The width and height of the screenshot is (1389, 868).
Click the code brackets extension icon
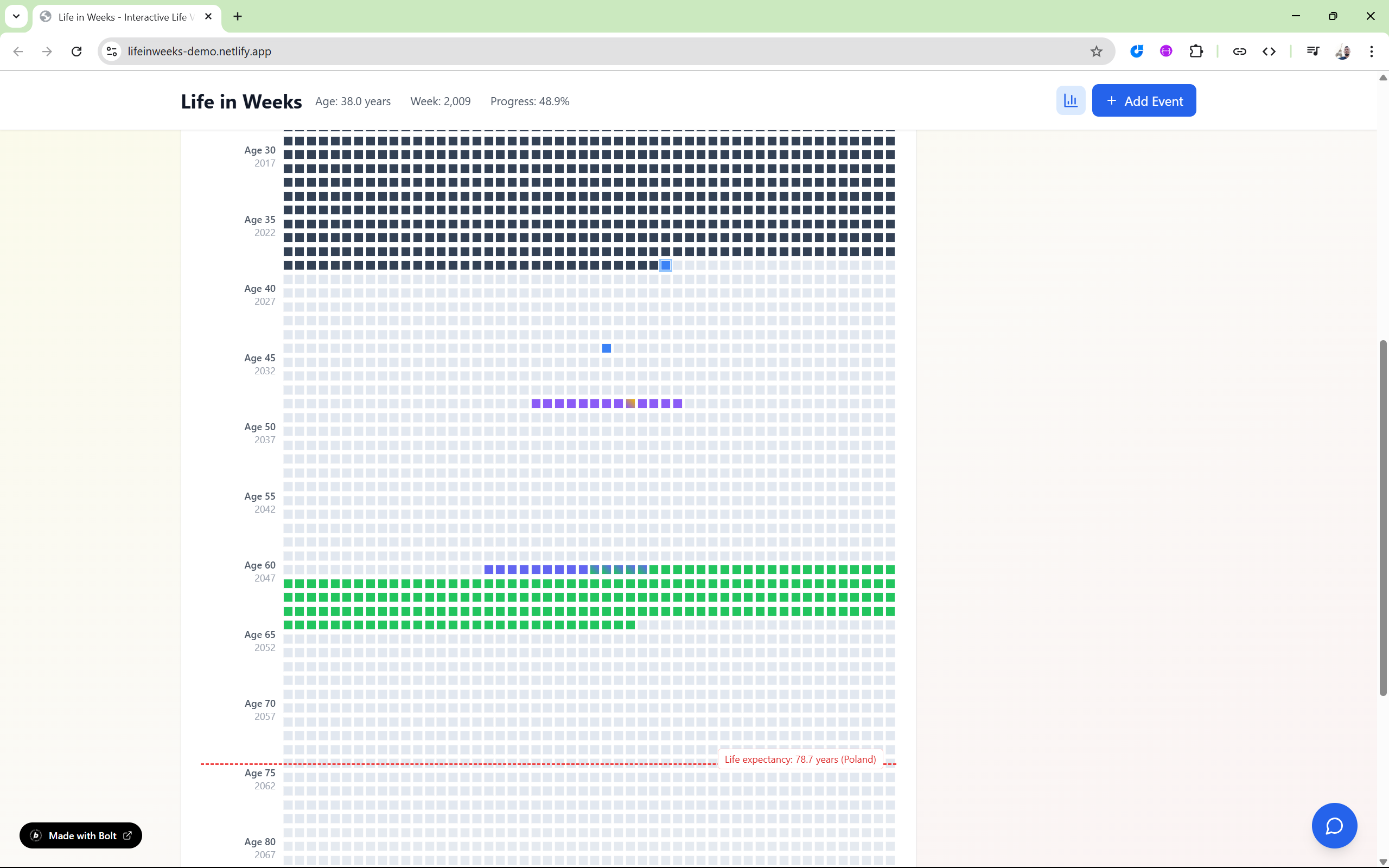point(1269,52)
